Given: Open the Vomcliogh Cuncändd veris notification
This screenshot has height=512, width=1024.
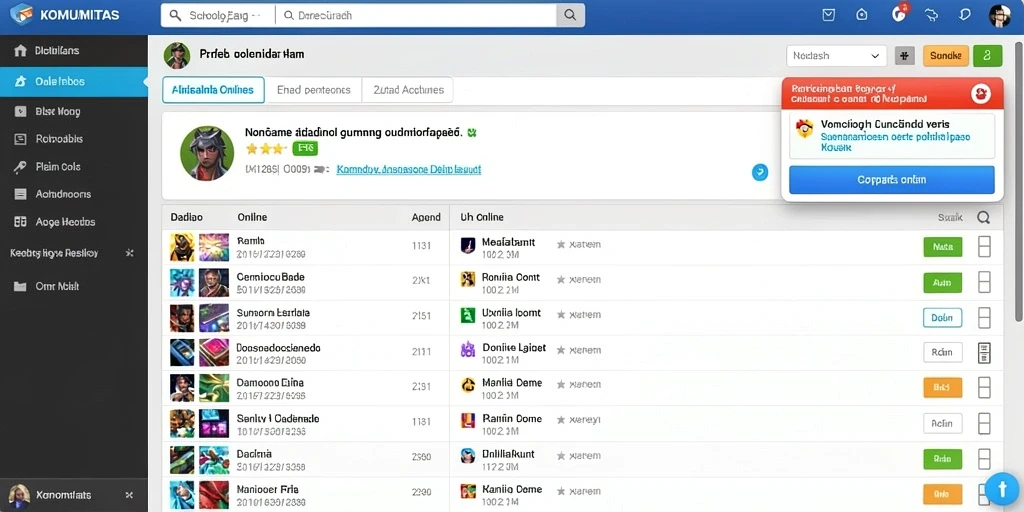Looking at the screenshot, I should [x=891, y=136].
